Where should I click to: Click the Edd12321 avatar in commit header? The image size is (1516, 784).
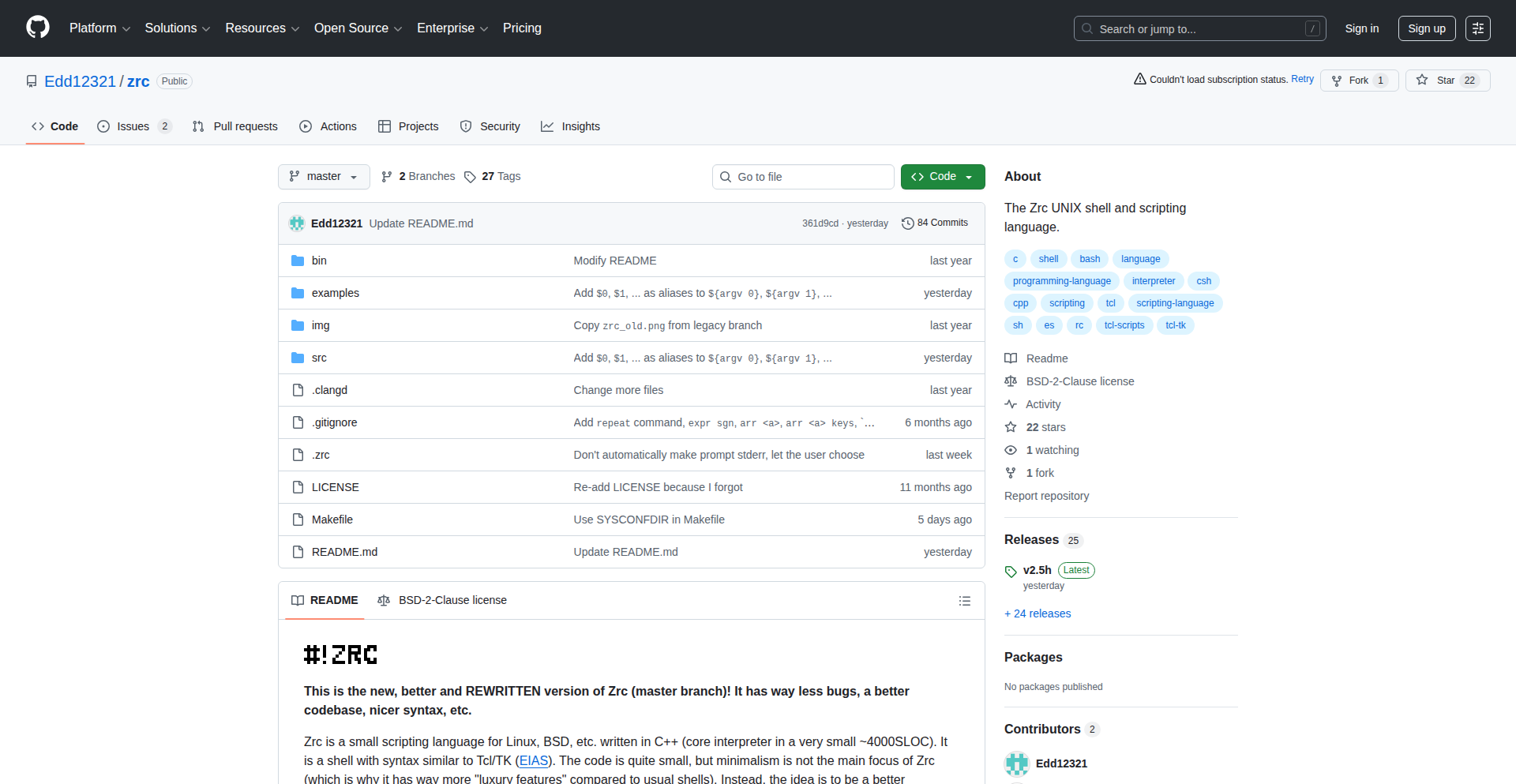coord(297,223)
